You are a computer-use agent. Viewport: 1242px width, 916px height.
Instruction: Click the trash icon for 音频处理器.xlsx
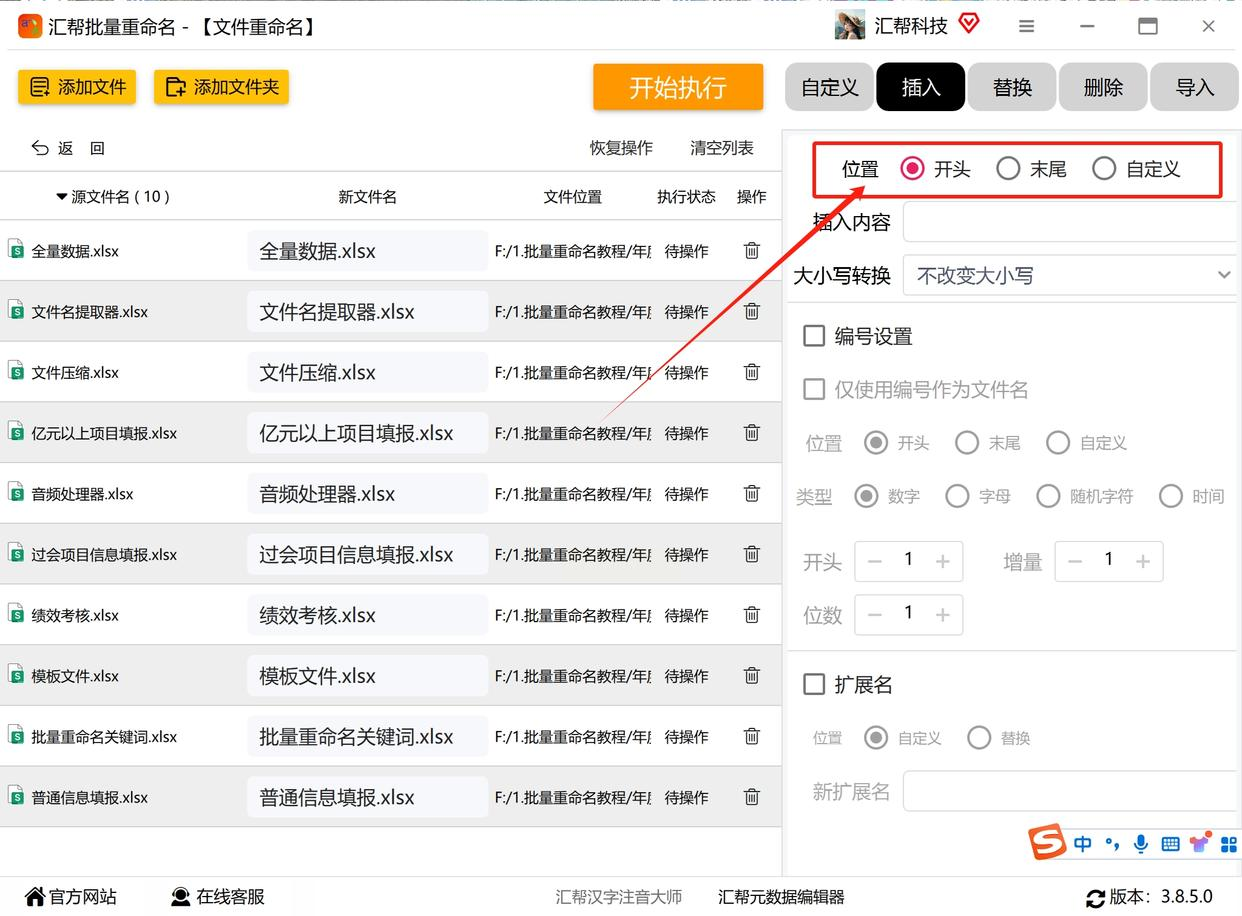(x=752, y=493)
